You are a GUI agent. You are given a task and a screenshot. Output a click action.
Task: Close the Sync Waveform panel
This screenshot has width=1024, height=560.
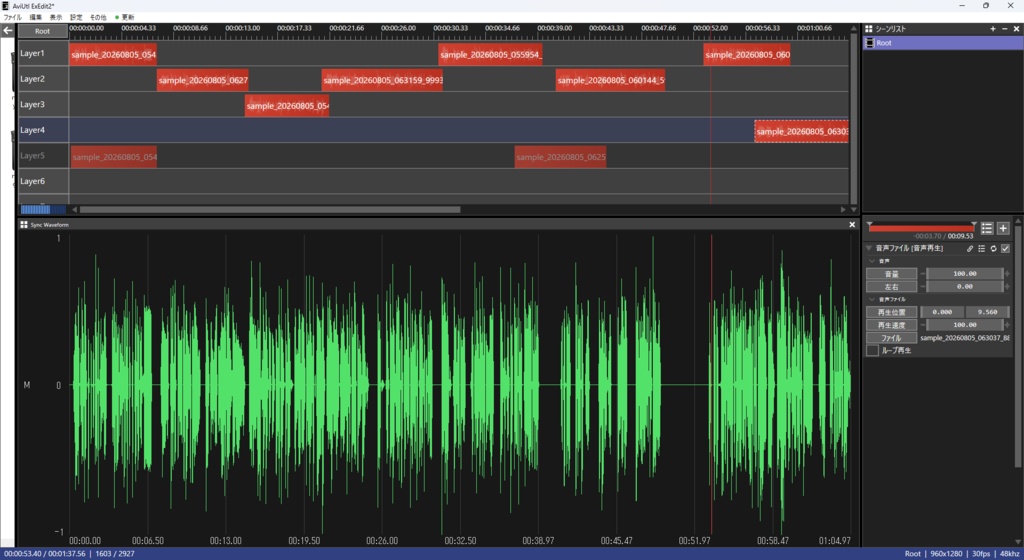point(852,225)
